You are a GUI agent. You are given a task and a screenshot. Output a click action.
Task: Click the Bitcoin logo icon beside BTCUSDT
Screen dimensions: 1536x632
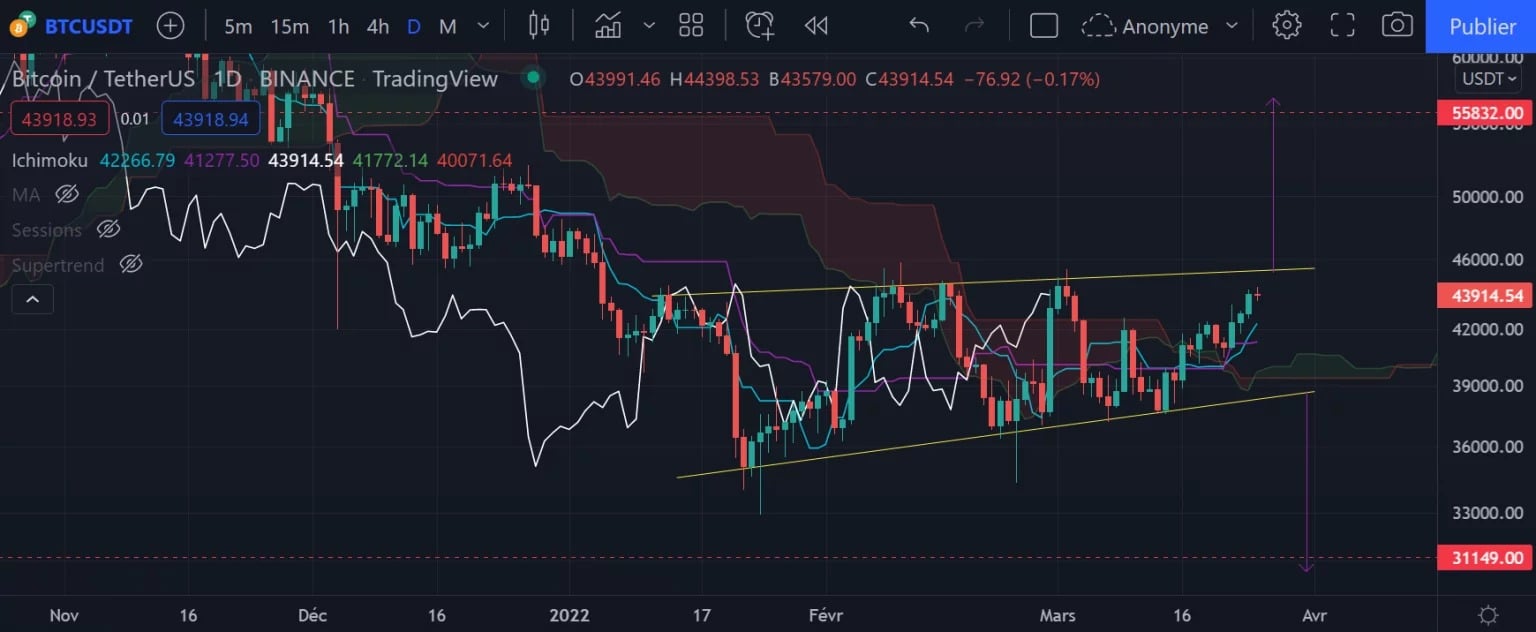[x=23, y=26]
